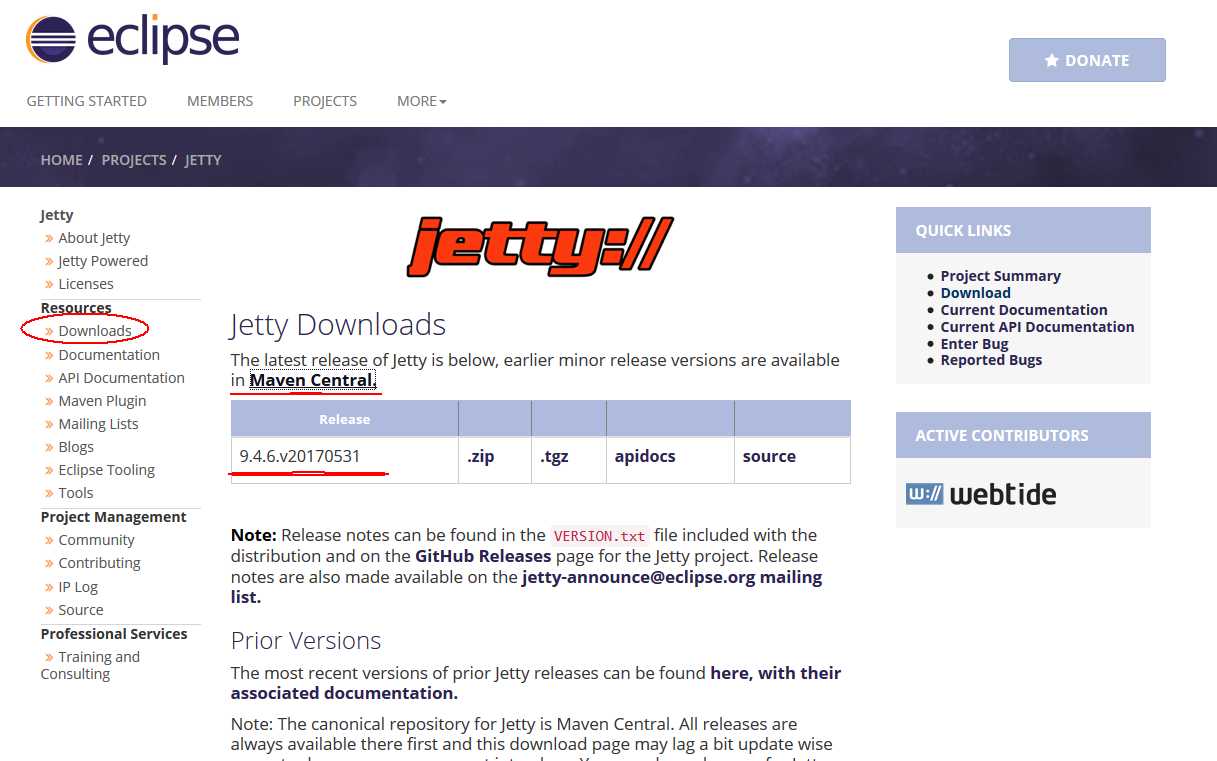Open About Jetty in the sidebar
The height and width of the screenshot is (761, 1217).
click(x=94, y=238)
